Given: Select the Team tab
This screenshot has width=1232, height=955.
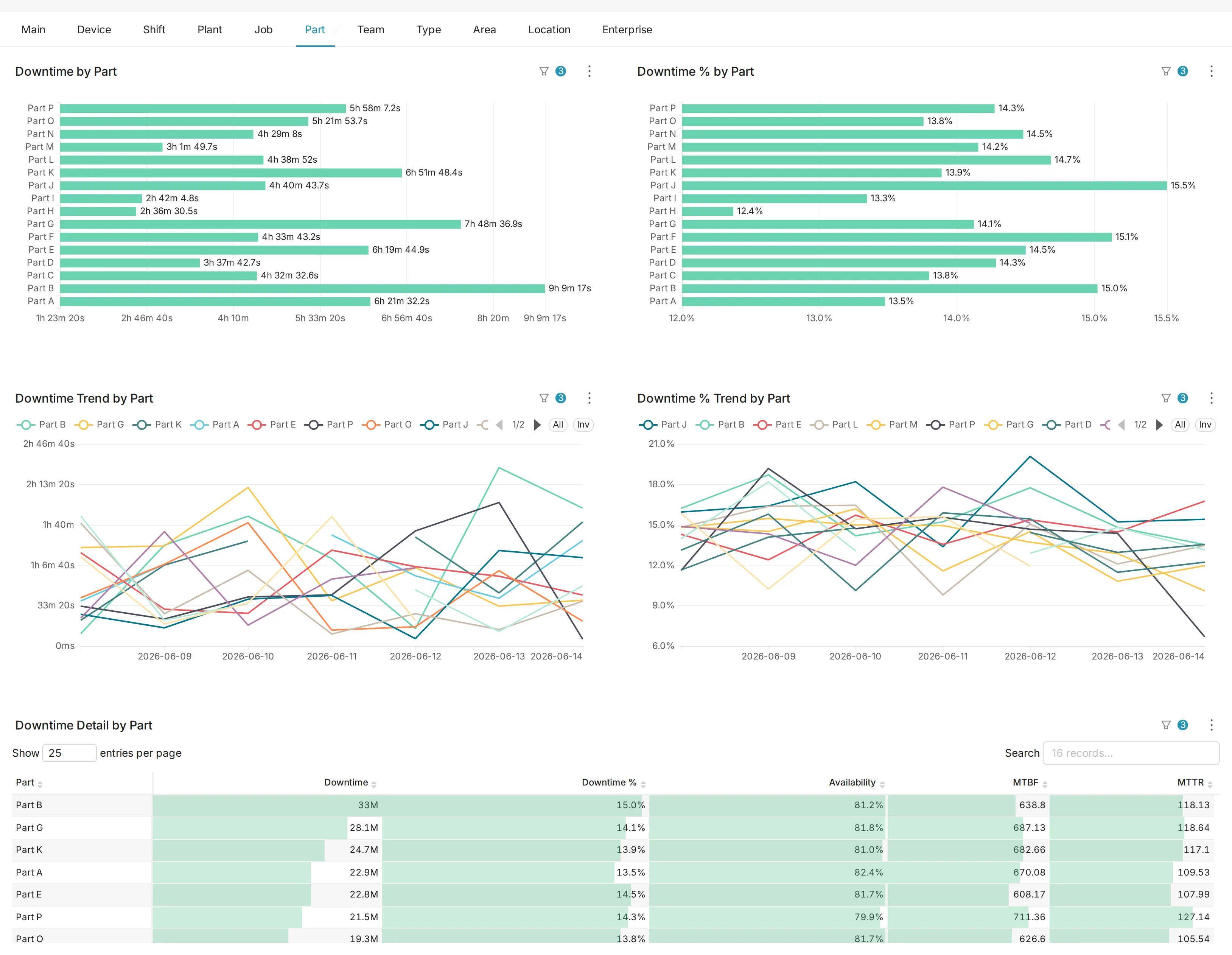Looking at the screenshot, I should click(x=370, y=30).
